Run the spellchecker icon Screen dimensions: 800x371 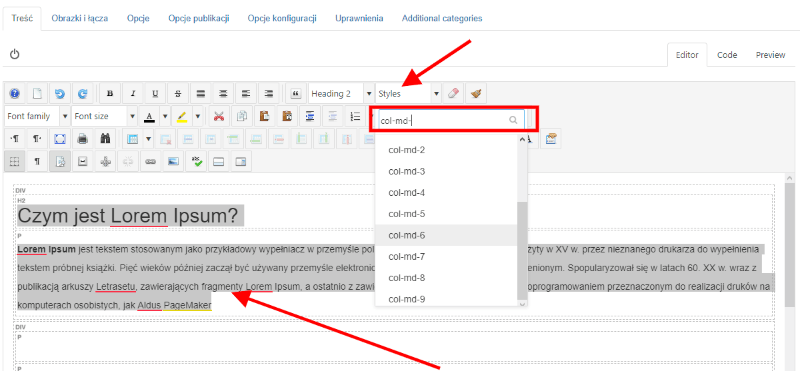point(196,161)
